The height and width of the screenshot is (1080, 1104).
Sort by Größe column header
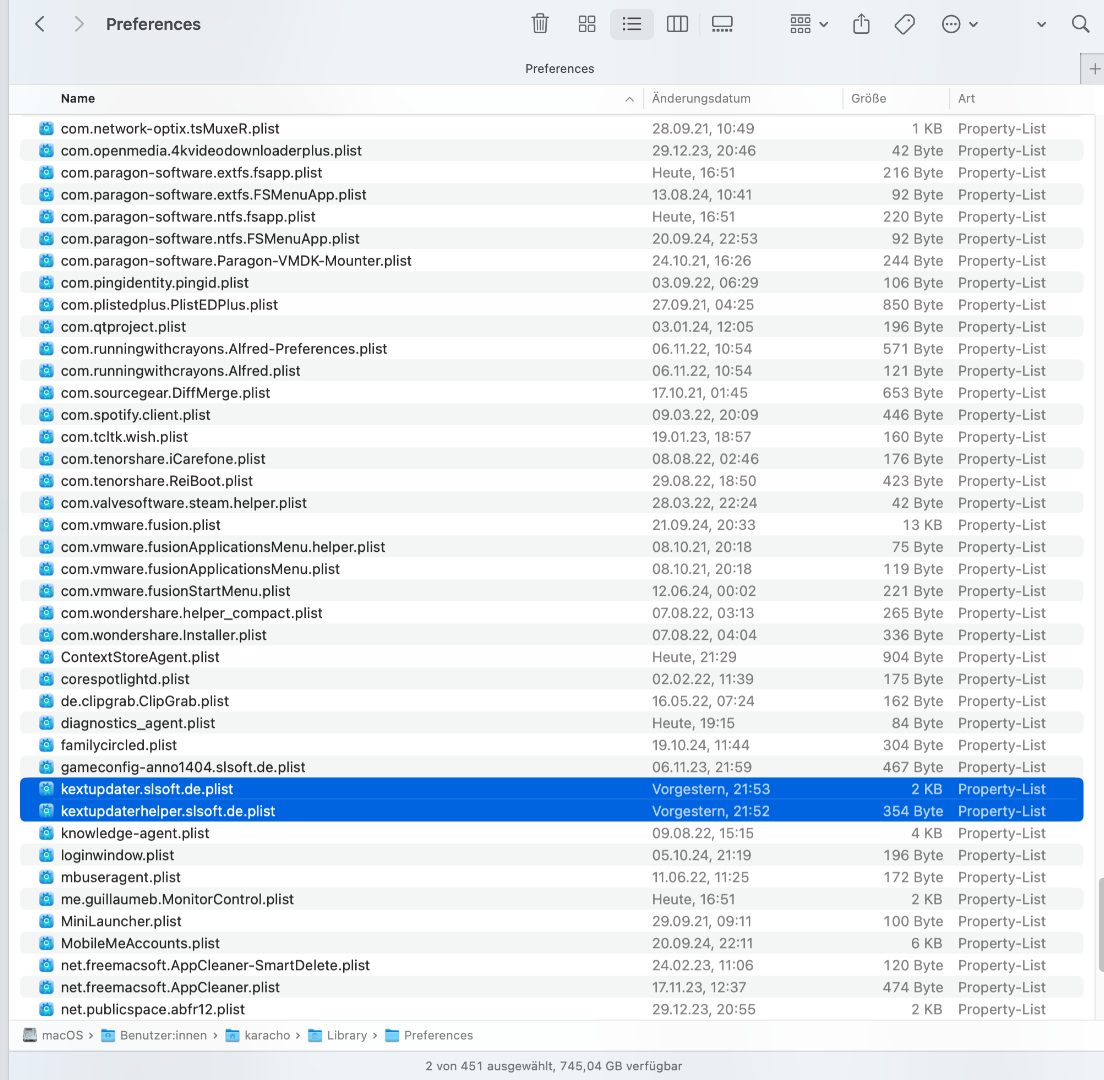coord(868,99)
